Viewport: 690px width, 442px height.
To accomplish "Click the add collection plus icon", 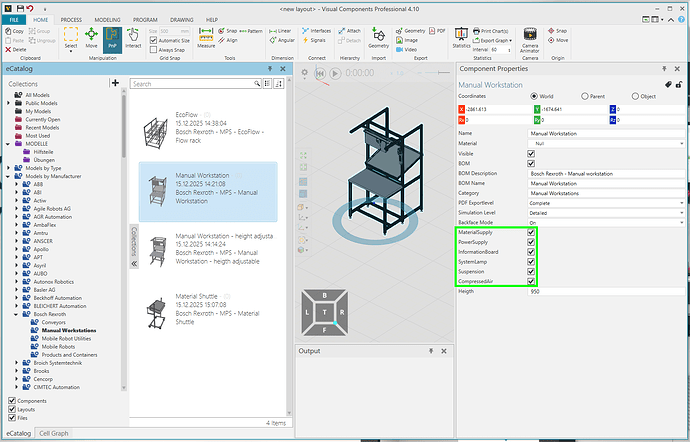I will pyautogui.click(x=115, y=83).
